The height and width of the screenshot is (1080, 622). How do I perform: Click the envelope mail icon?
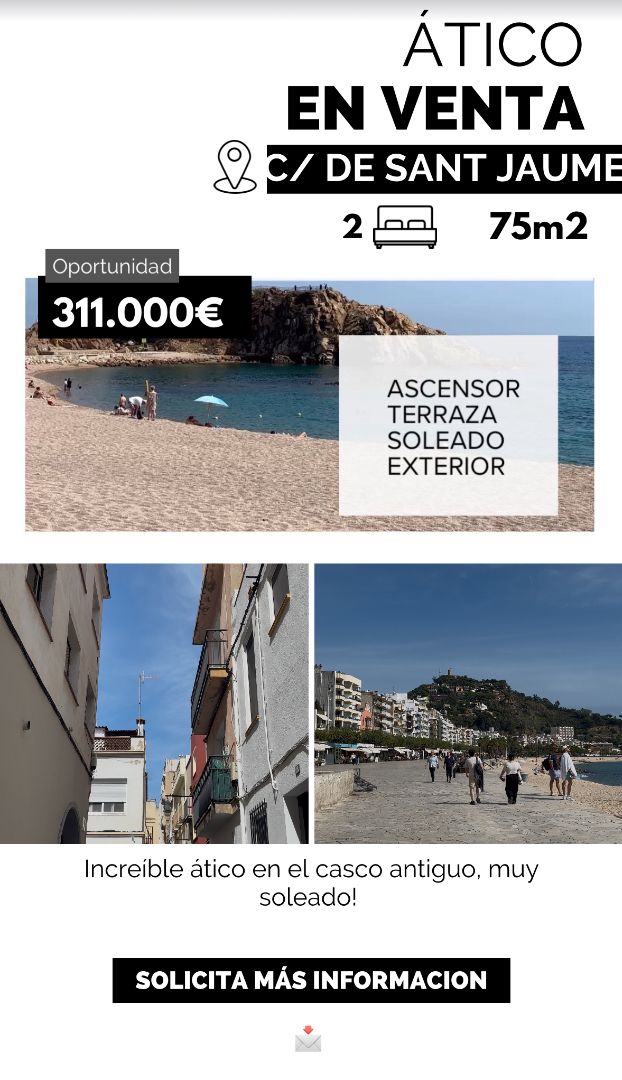pos(308,1039)
